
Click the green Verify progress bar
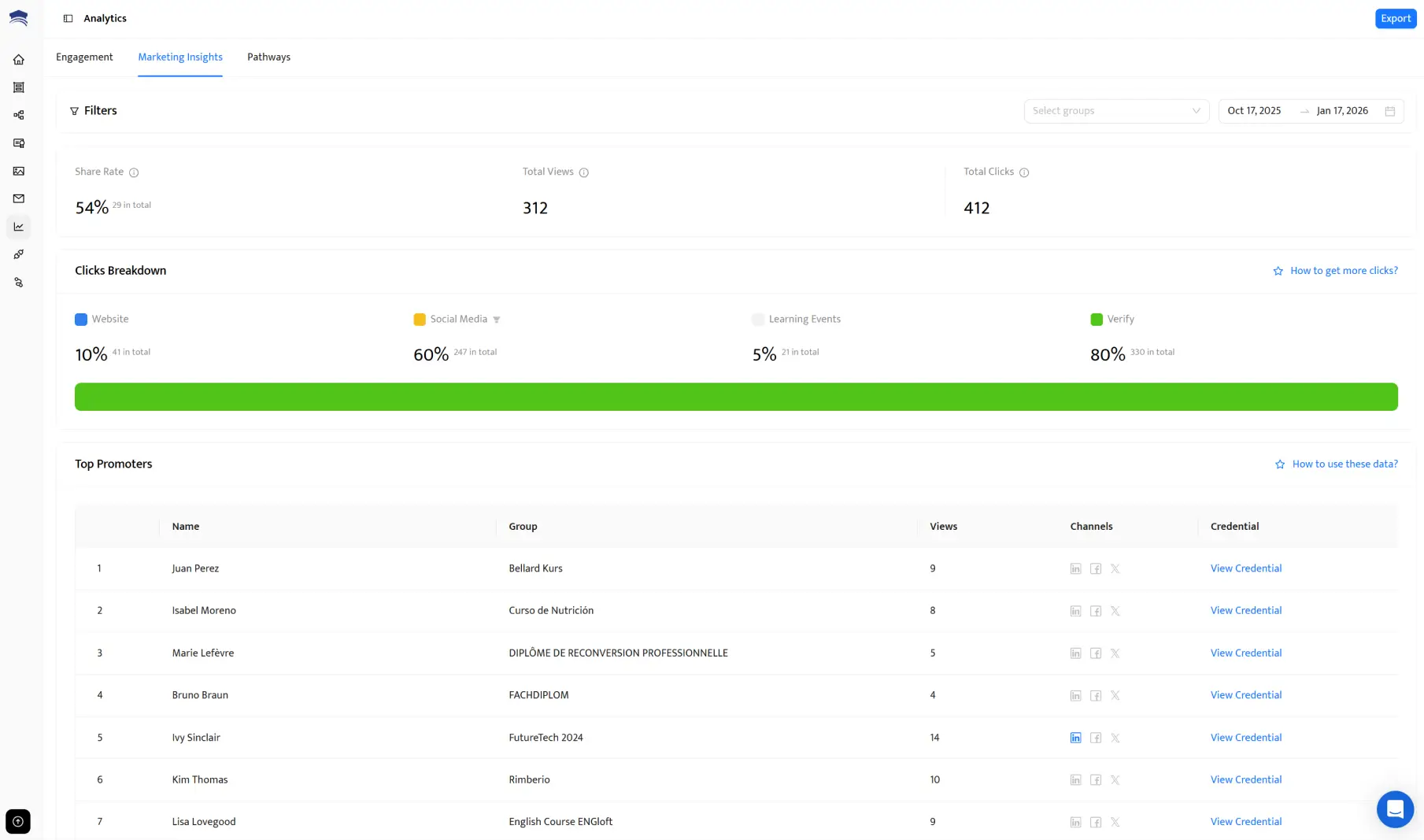pos(736,396)
